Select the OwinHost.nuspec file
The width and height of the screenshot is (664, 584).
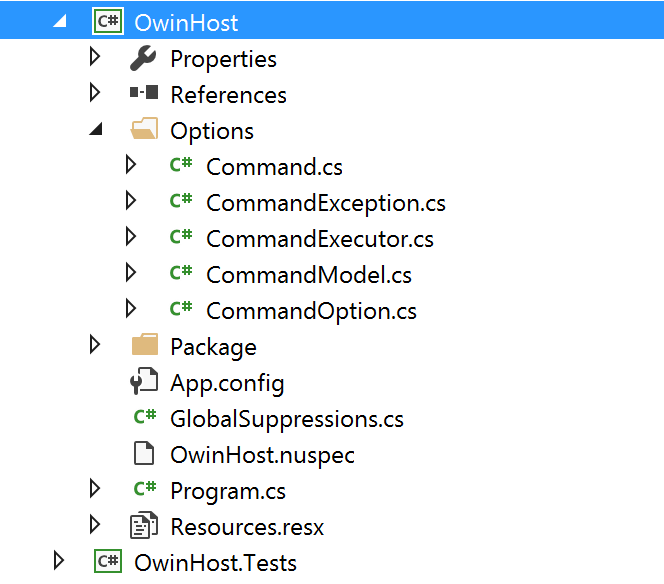pos(262,455)
